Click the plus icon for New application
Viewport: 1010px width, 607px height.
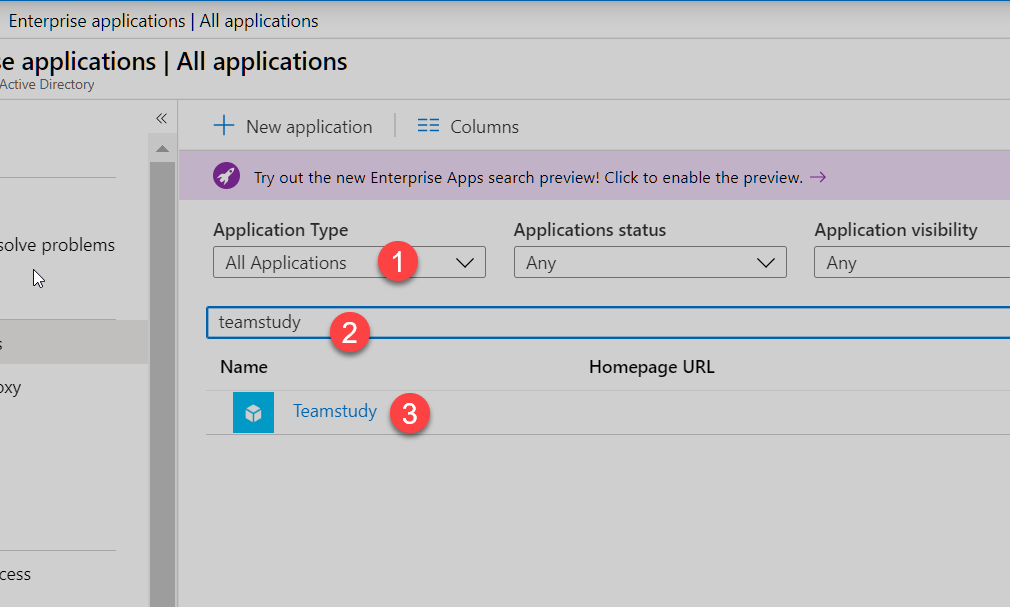click(x=224, y=126)
